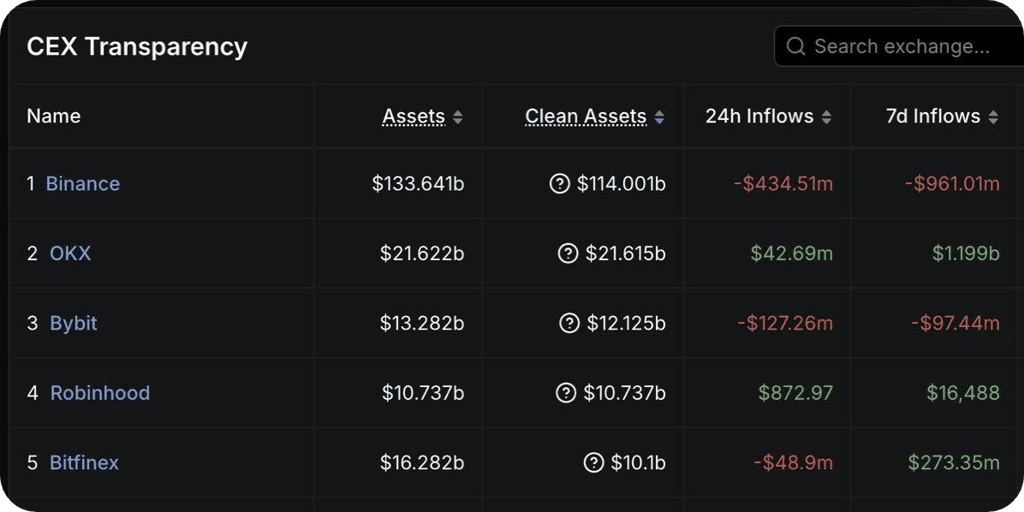
Task: Sort table using Clean Assets sort arrows
Action: 660,117
